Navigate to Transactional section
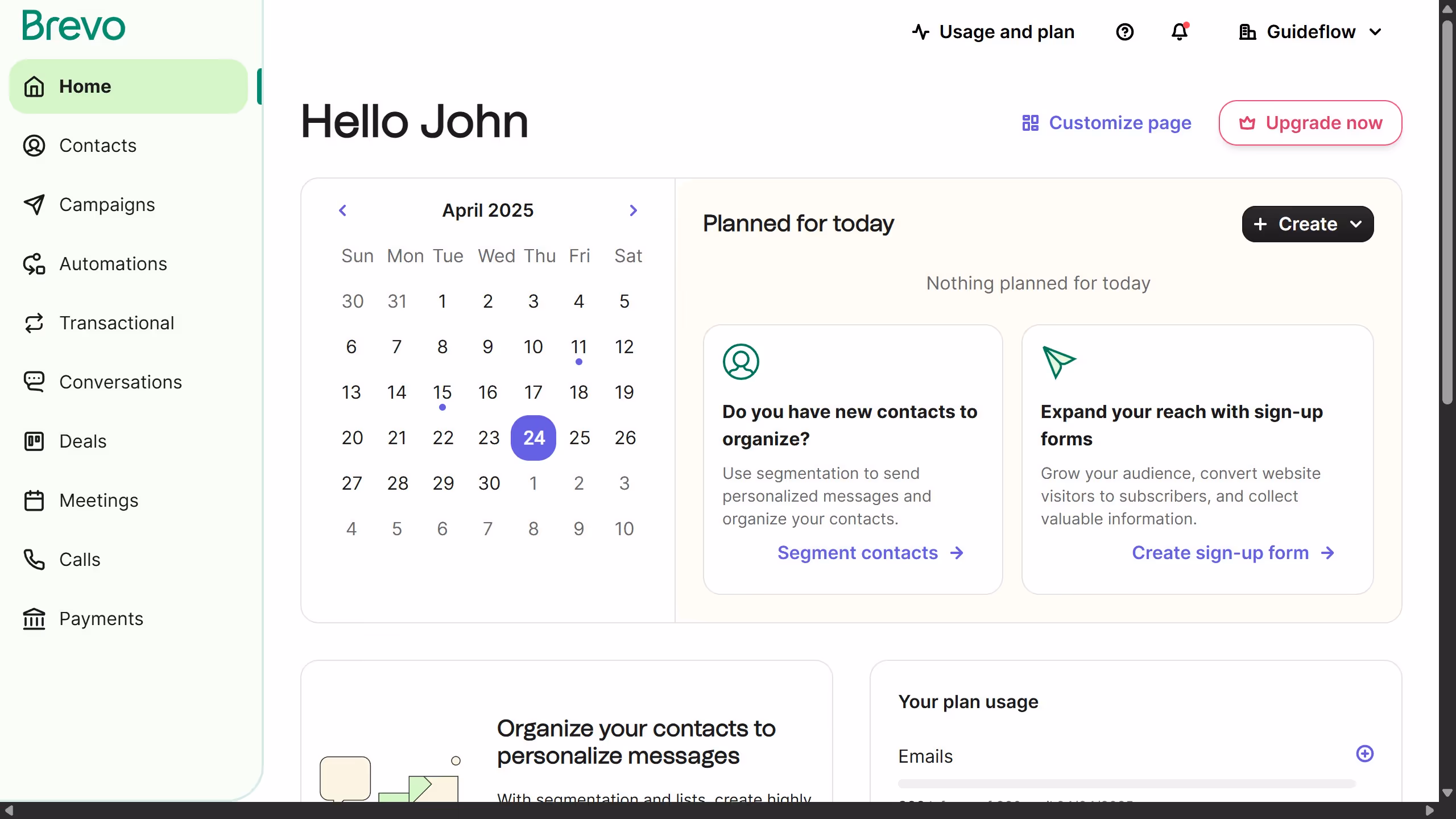Viewport: 1456px width, 819px height. [117, 323]
